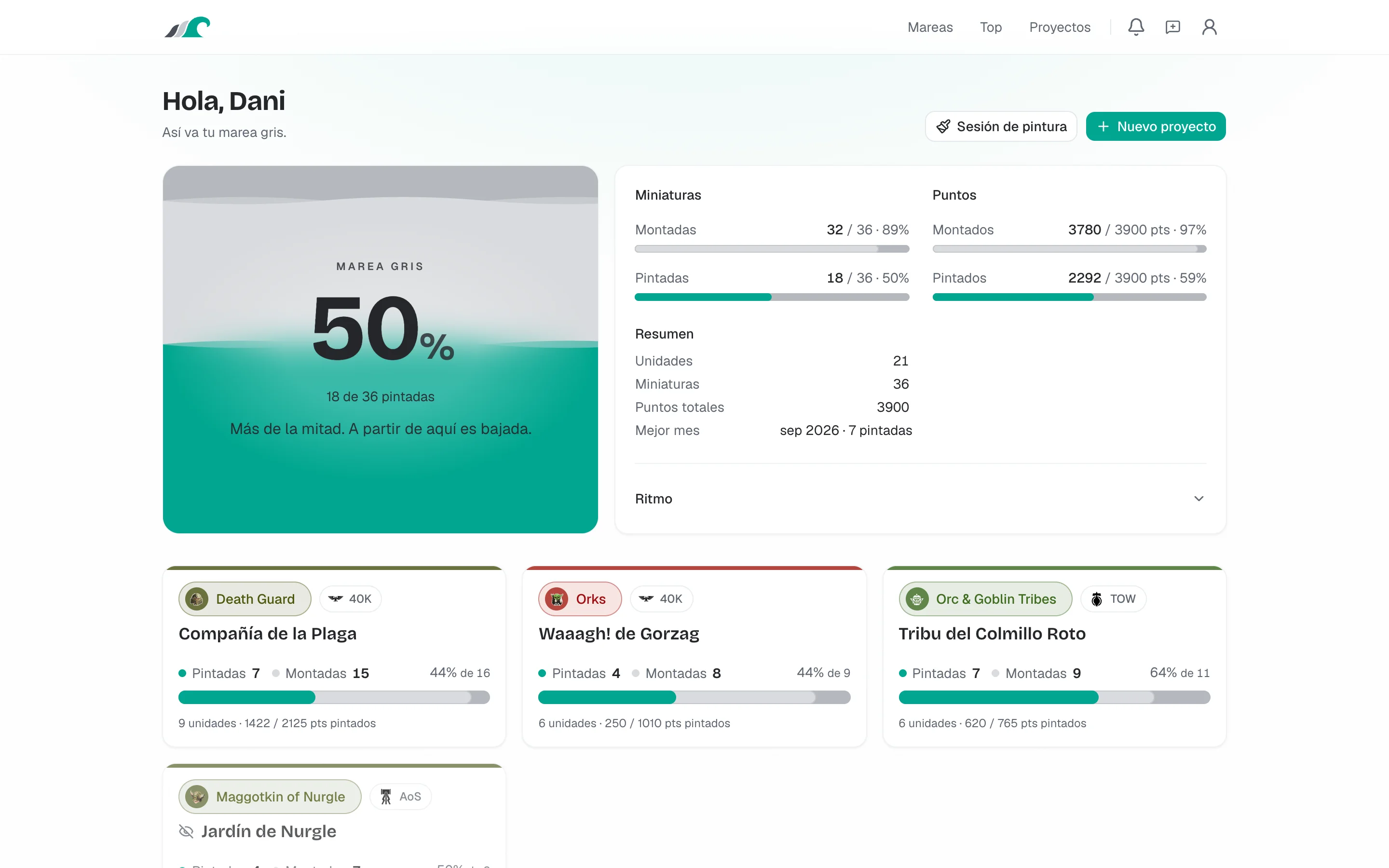Open the Top nav item
1389x868 pixels.
[991, 27]
